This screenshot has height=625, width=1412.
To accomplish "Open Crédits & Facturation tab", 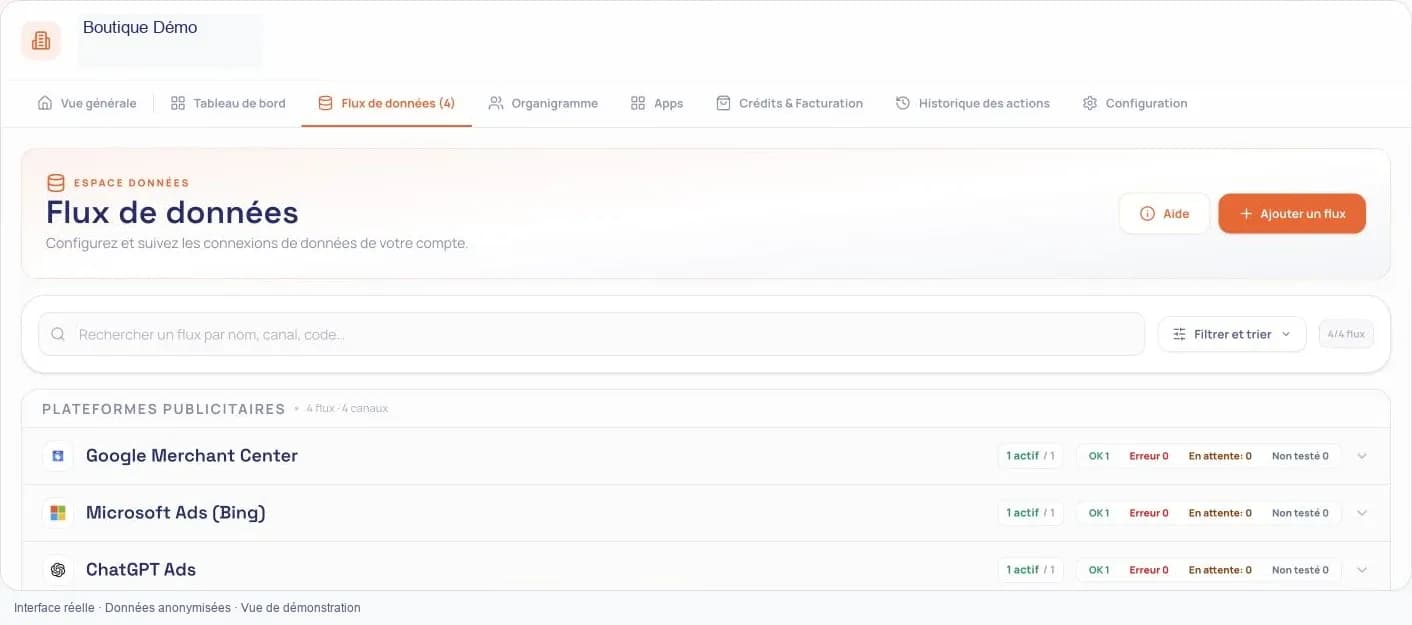I will (789, 103).
